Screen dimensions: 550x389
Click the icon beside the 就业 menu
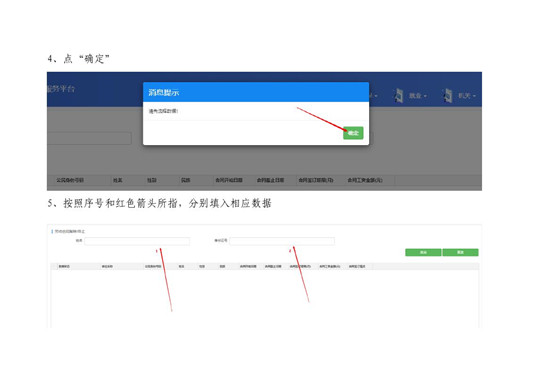tap(399, 95)
